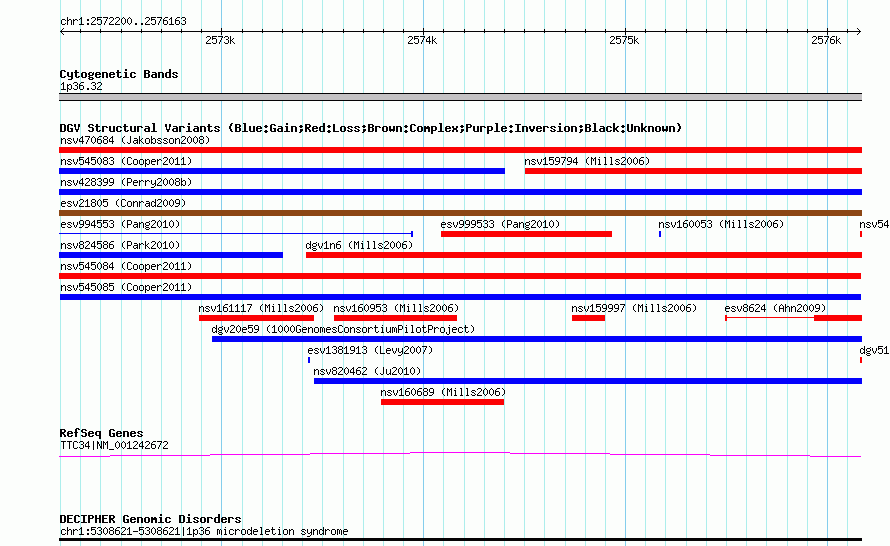Select the nsv545085 (Cooper2011) blue bar
The width and height of the screenshot is (890, 546).
click(460, 297)
